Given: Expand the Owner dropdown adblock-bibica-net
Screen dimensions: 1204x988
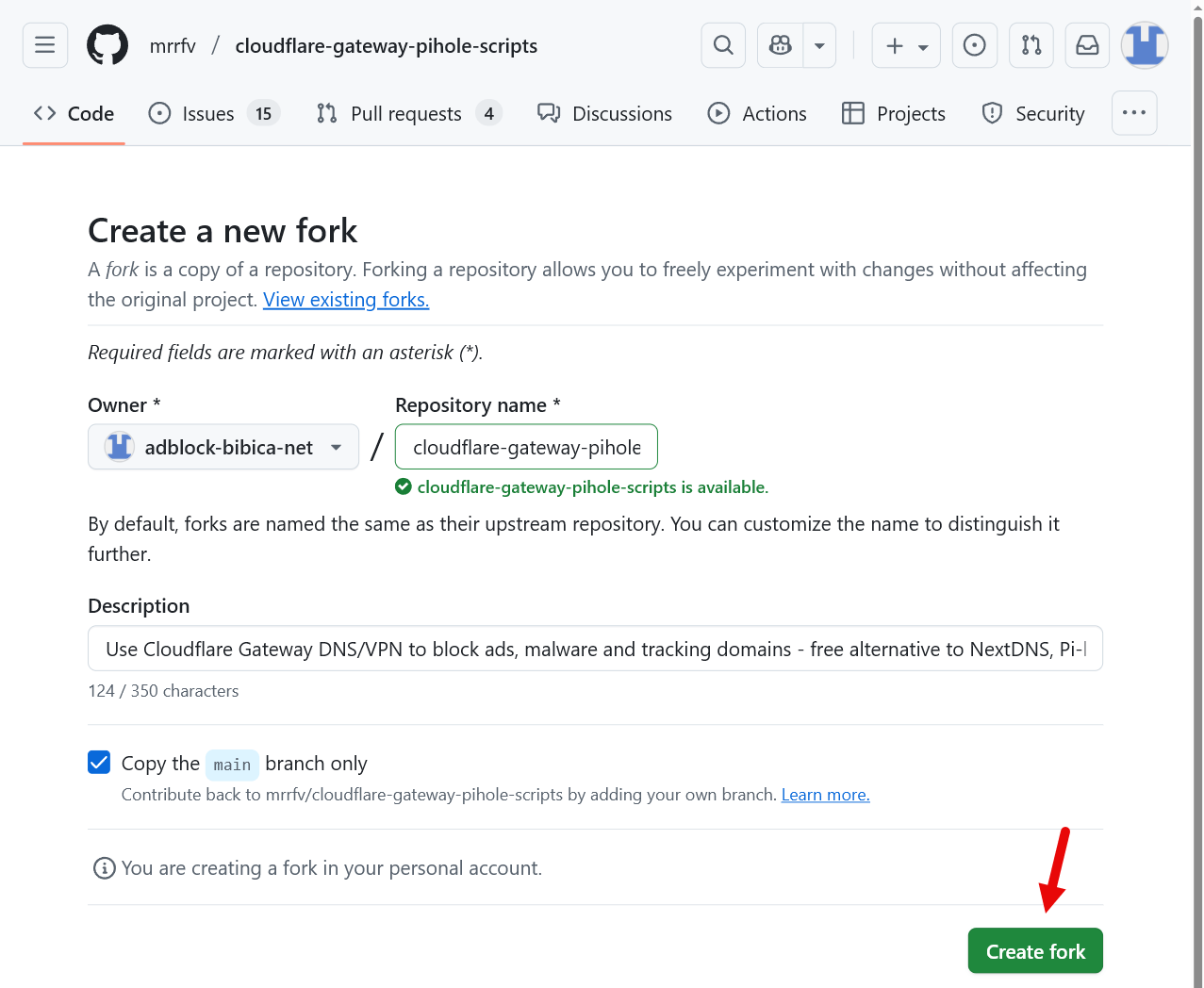Looking at the screenshot, I should [223, 447].
